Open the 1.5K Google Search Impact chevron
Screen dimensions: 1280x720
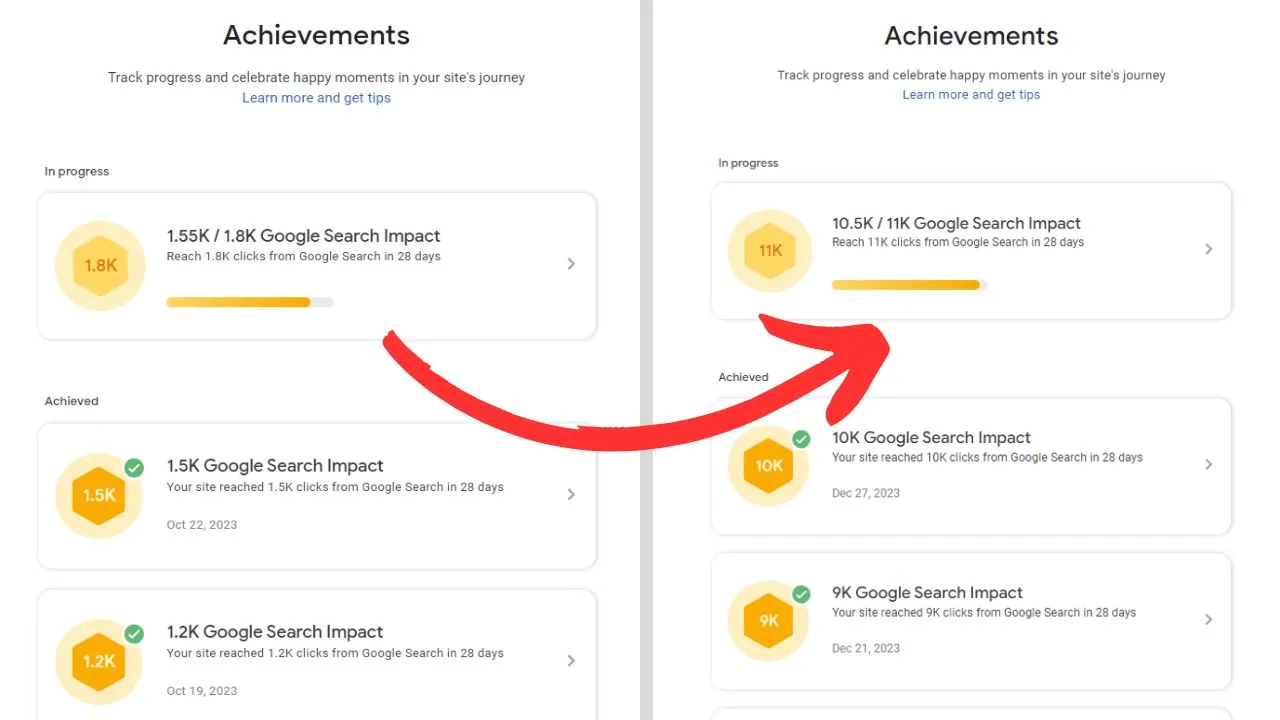571,494
